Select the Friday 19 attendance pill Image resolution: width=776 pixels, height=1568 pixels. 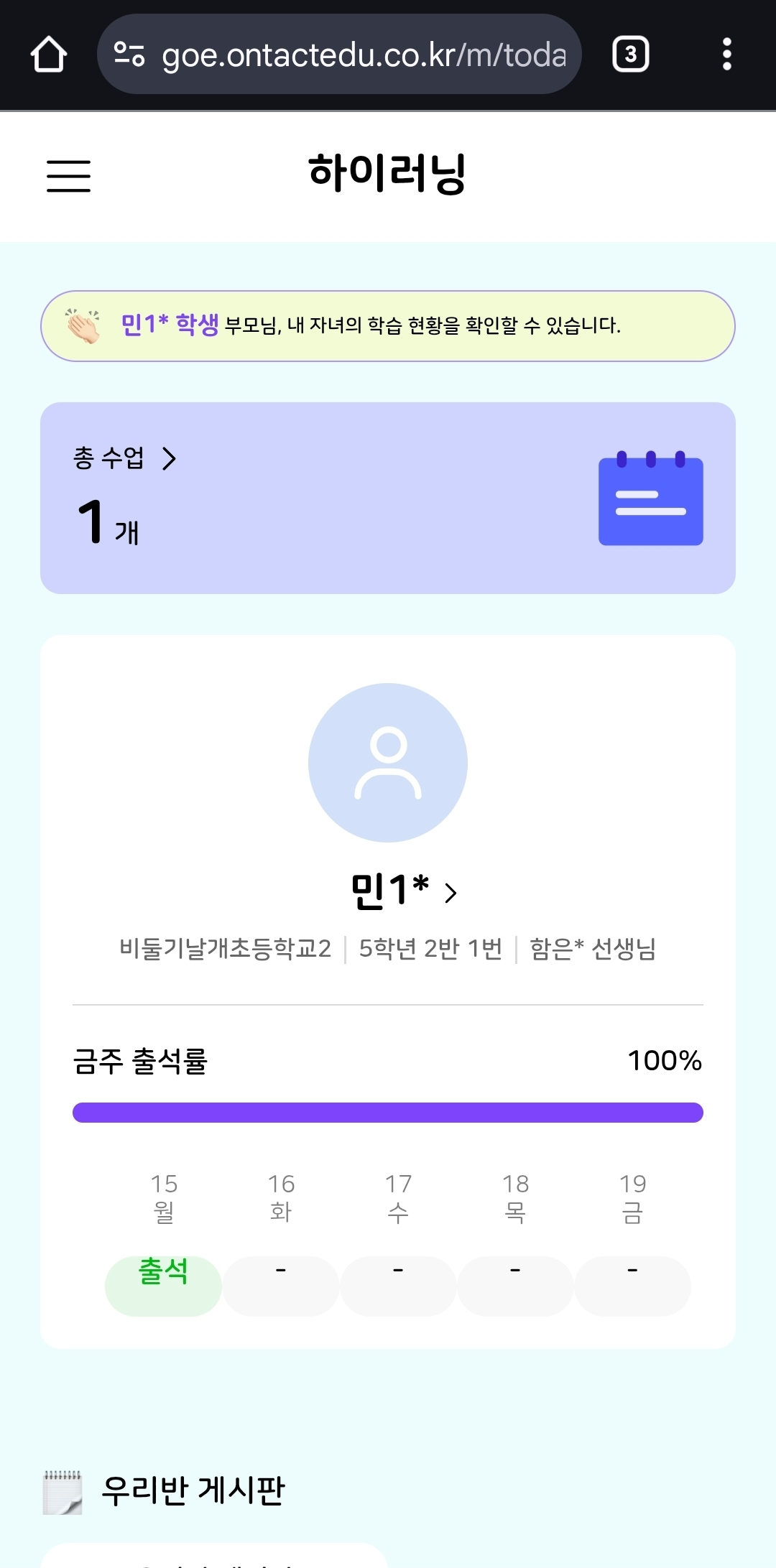click(632, 1285)
